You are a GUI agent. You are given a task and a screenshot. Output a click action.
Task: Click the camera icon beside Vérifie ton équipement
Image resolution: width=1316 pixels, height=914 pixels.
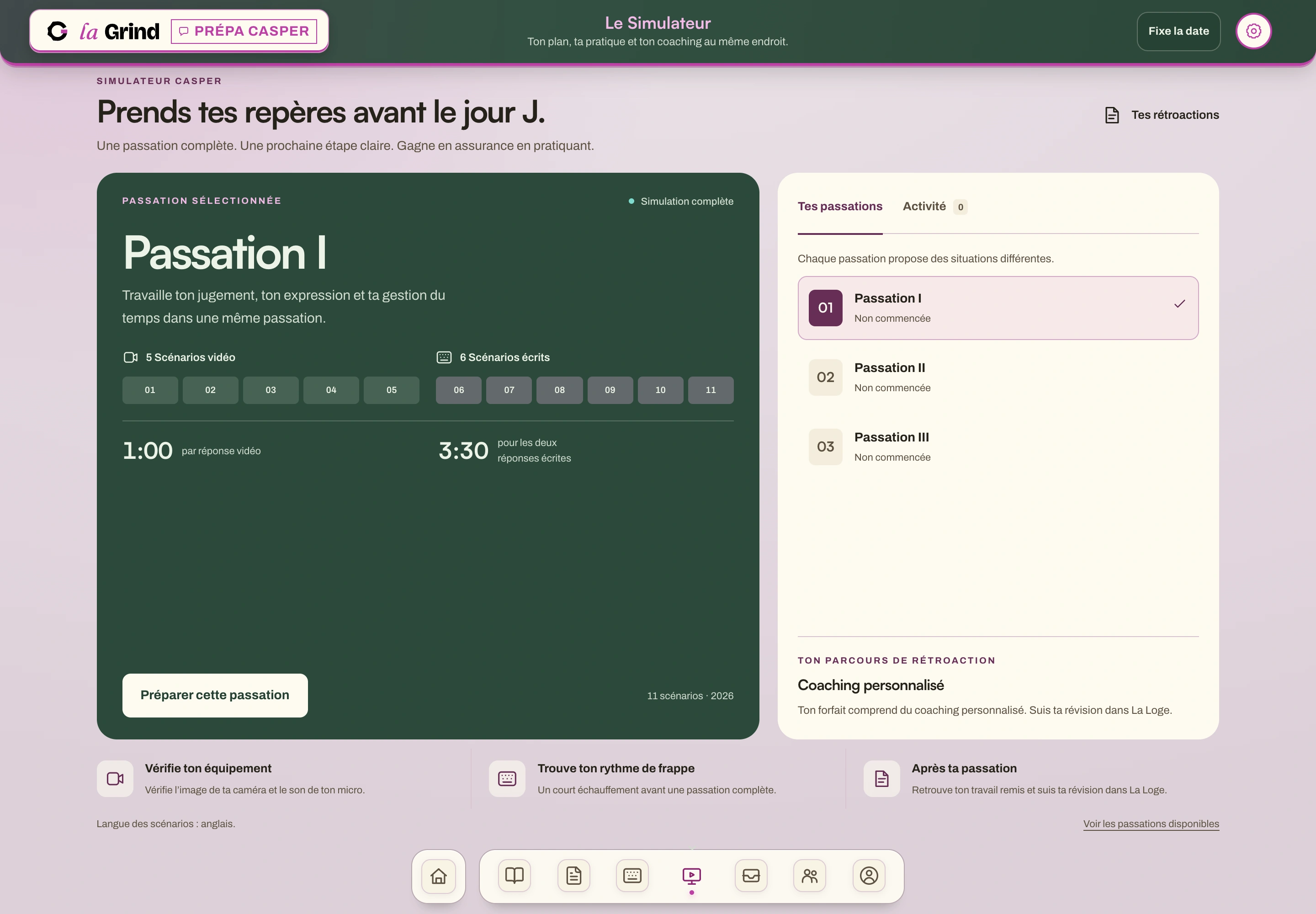(x=115, y=779)
